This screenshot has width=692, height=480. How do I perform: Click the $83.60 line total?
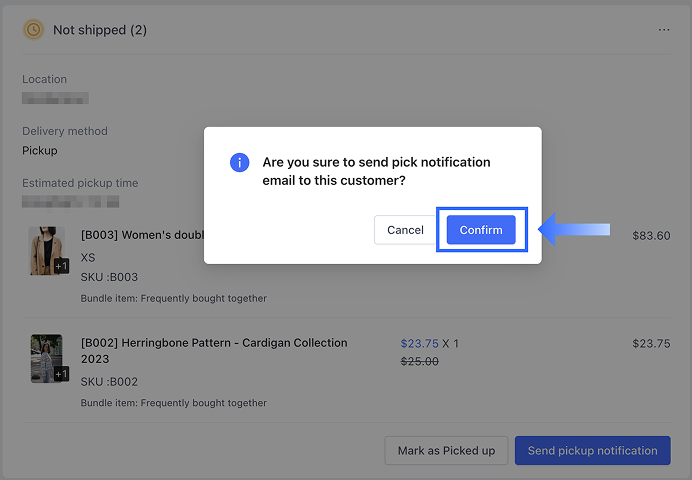(x=651, y=236)
